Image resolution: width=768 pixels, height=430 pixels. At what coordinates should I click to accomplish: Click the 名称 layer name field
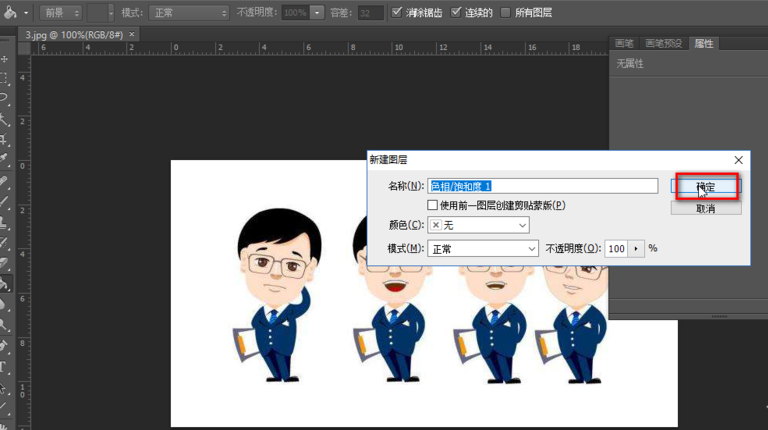542,186
